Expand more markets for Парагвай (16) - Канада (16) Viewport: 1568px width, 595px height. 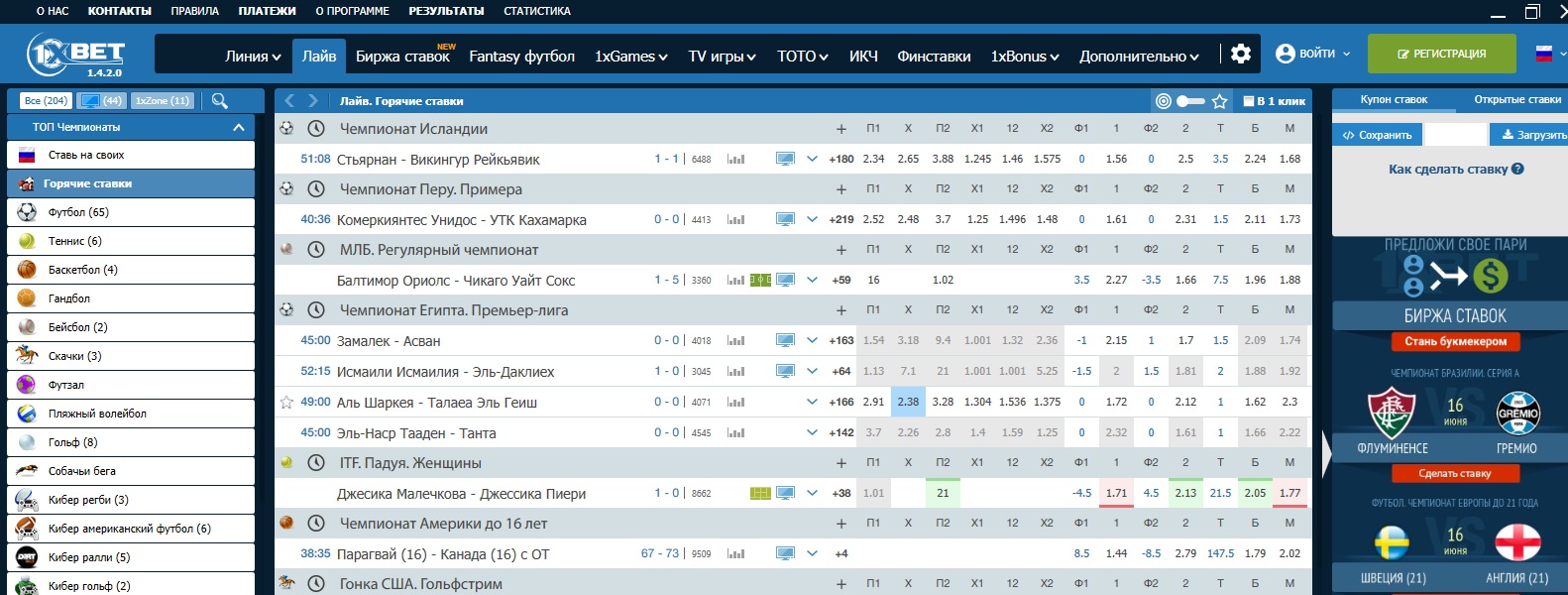point(812,554)
